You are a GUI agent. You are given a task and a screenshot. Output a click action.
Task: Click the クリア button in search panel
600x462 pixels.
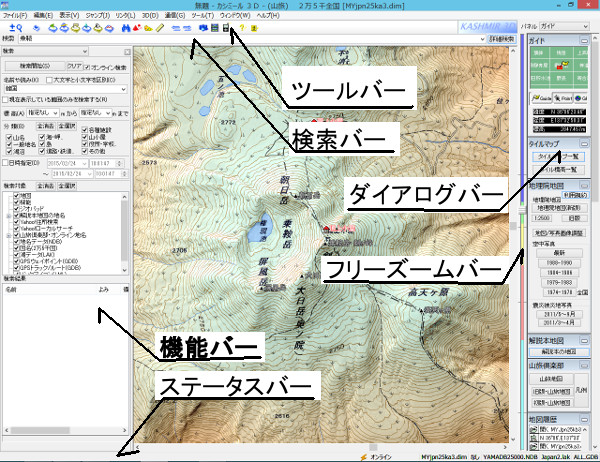click(73, 65)
